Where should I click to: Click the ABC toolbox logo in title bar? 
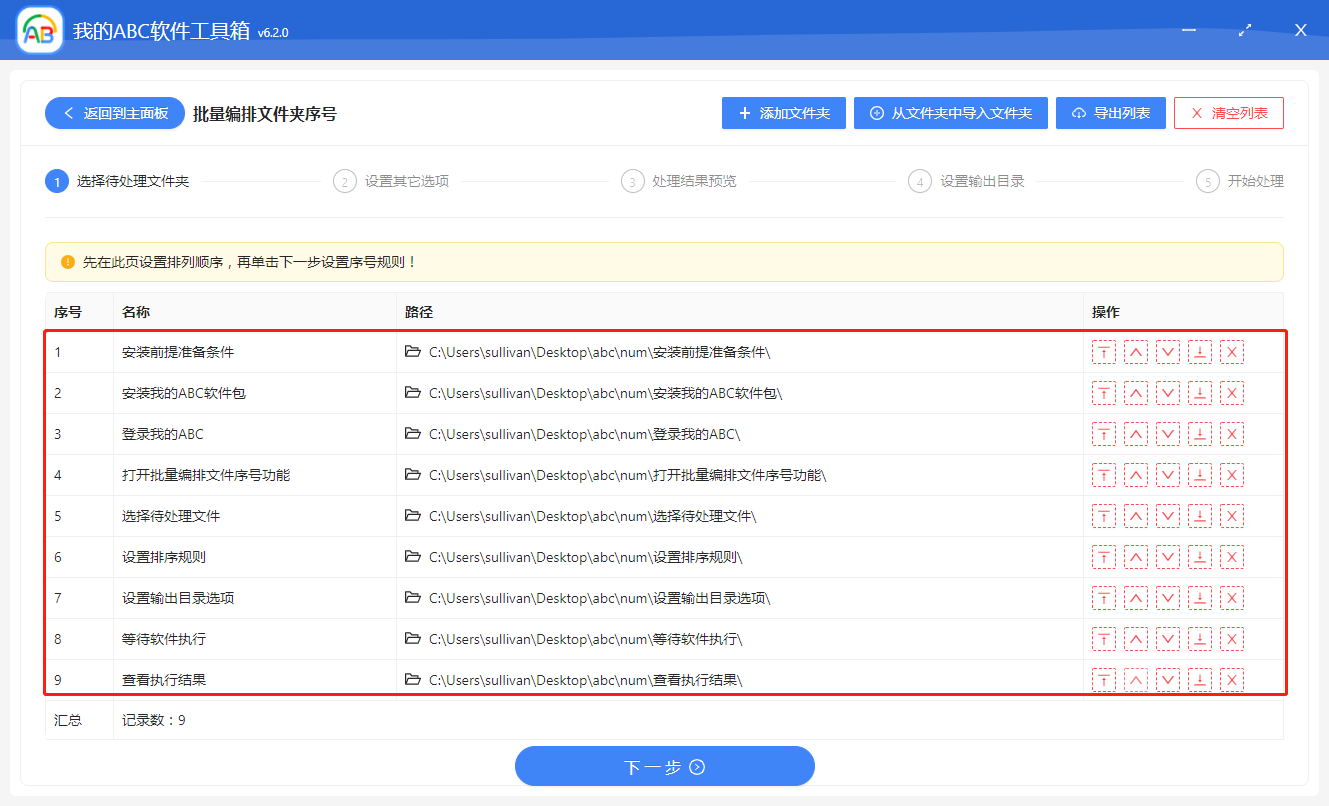click(x=36, y=30)
